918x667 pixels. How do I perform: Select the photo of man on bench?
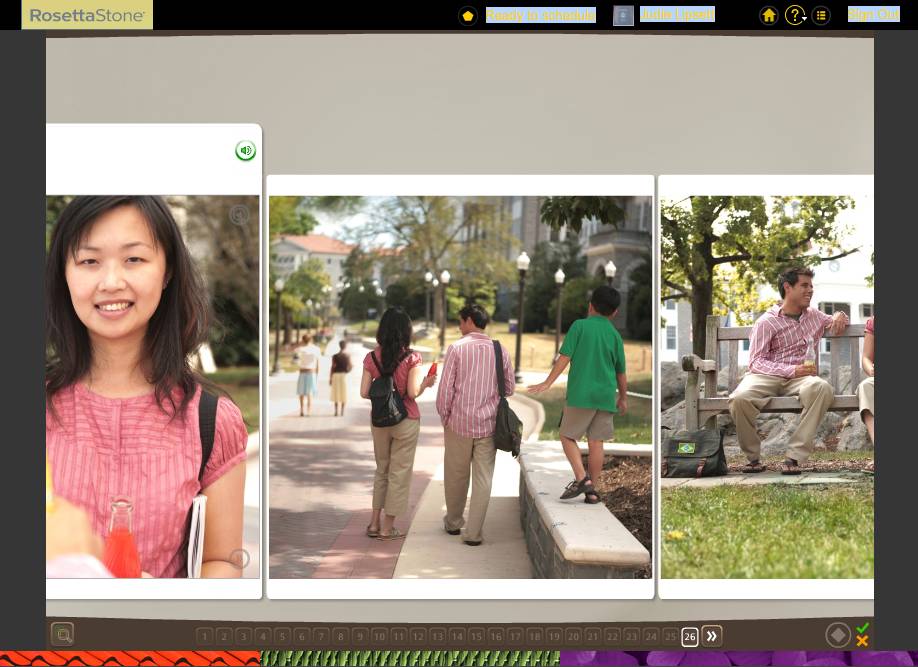[767, 387]
